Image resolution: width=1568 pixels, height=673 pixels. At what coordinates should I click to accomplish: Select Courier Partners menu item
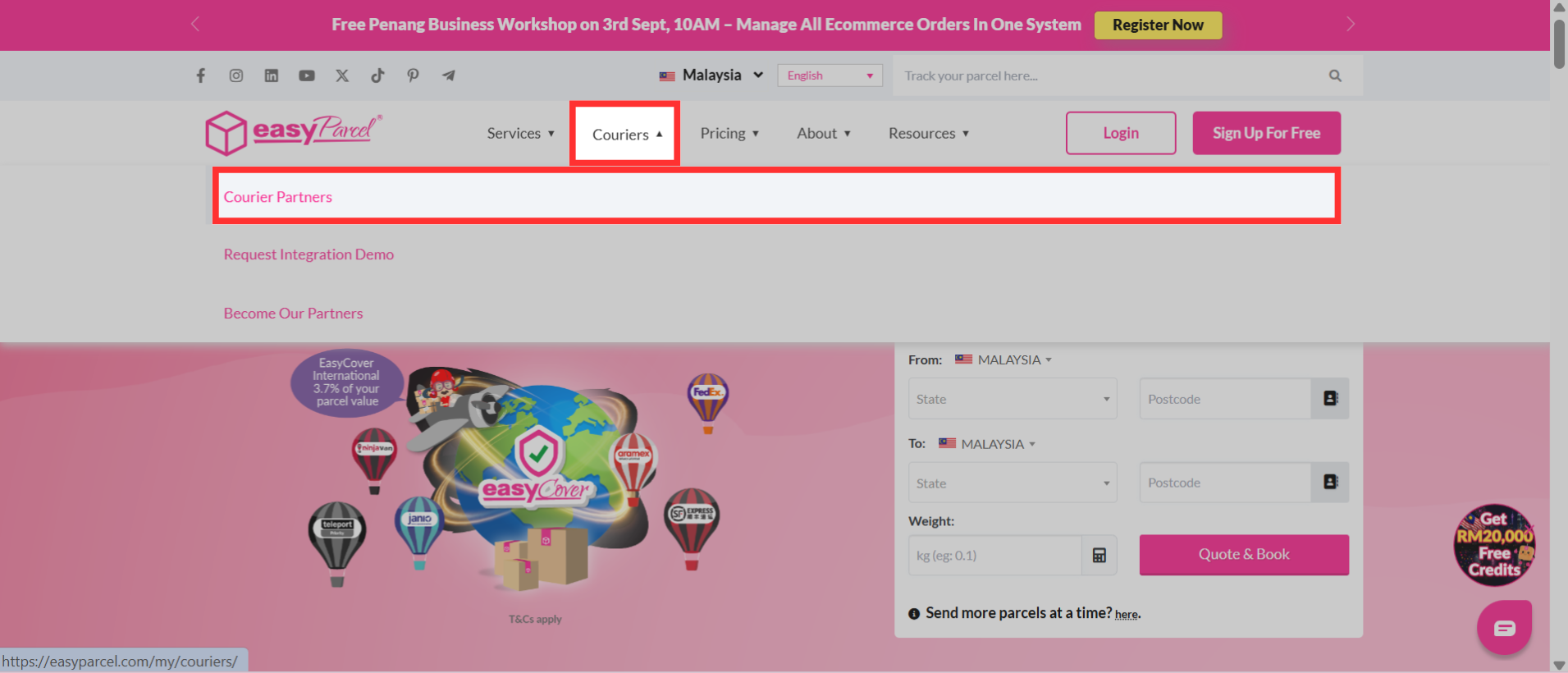776,196
